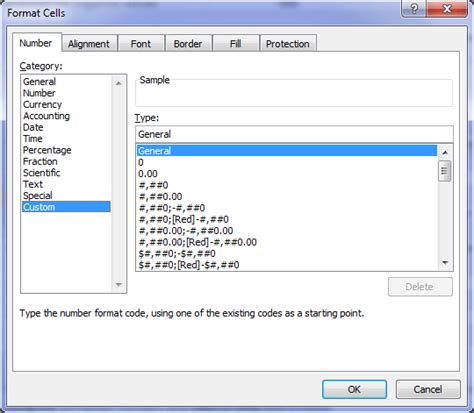Select the Date category

pos(66,127)
